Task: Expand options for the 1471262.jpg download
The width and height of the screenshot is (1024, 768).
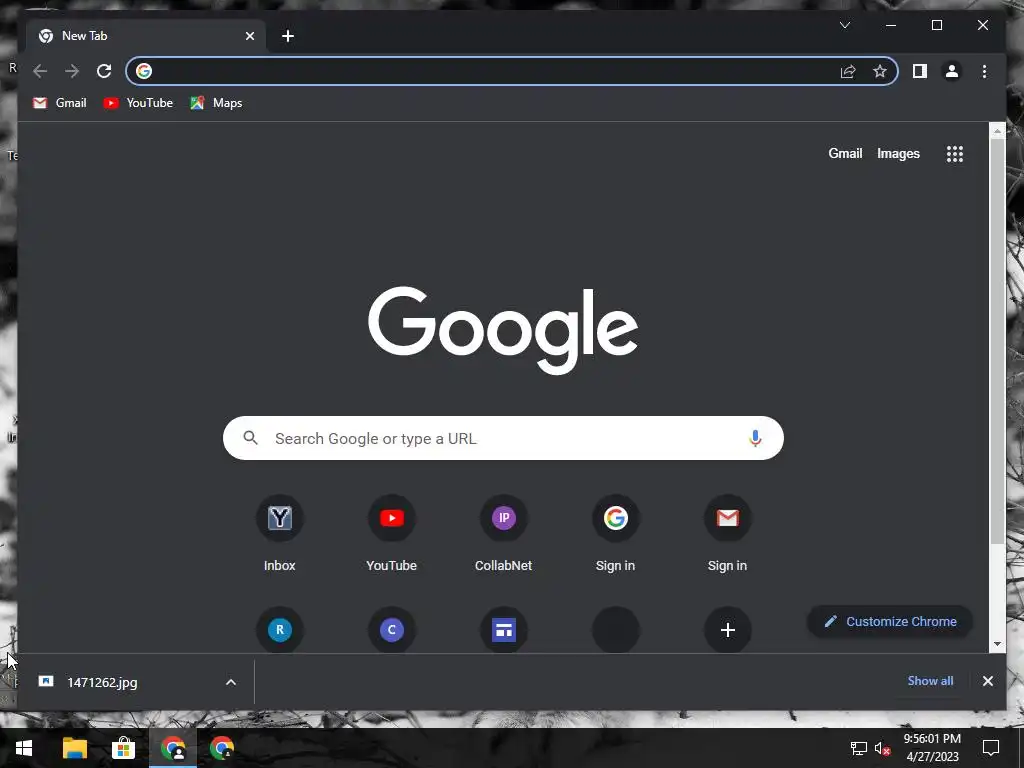Action: 231,682
